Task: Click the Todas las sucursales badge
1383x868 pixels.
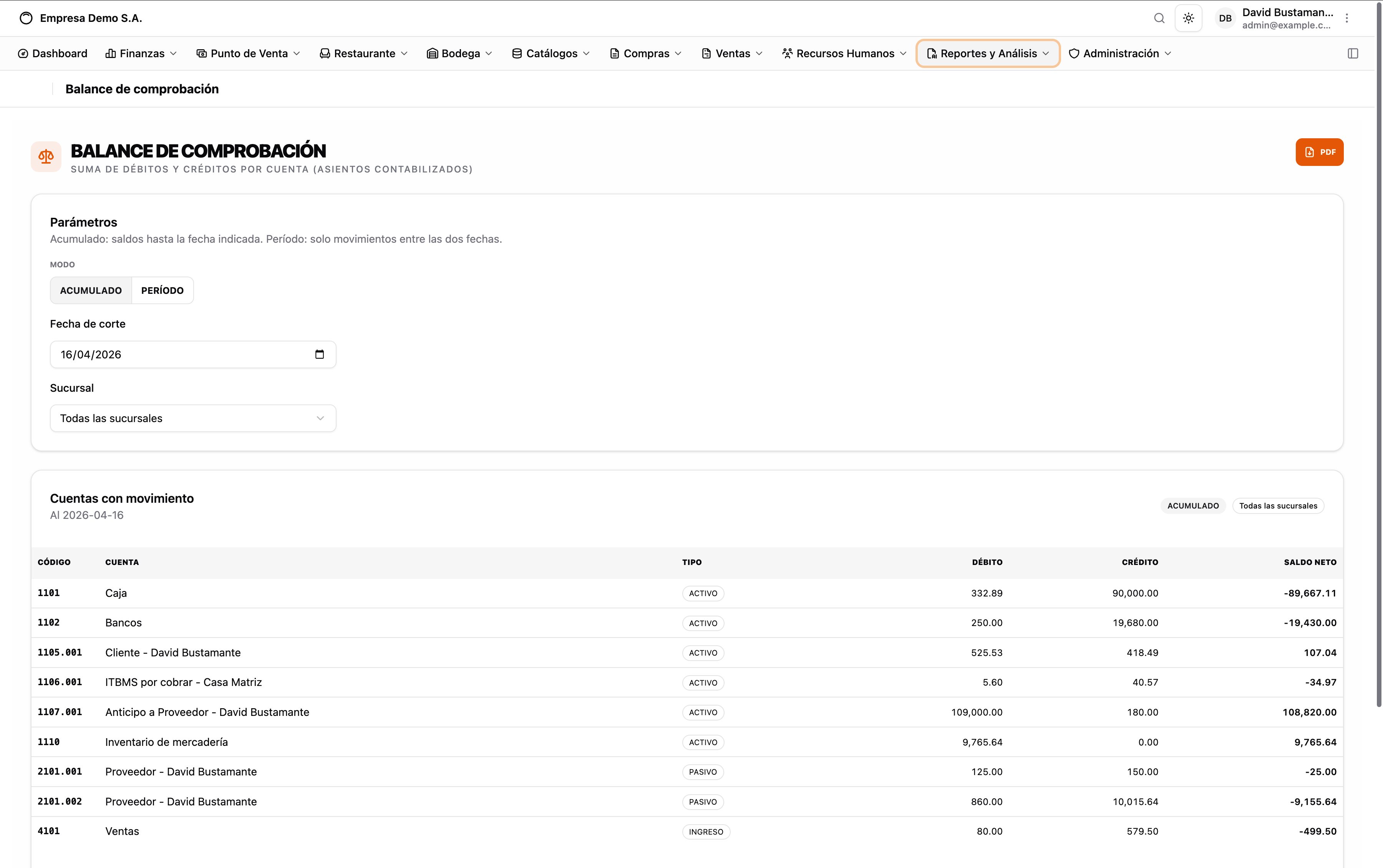Action: [x=1278, y=506]
